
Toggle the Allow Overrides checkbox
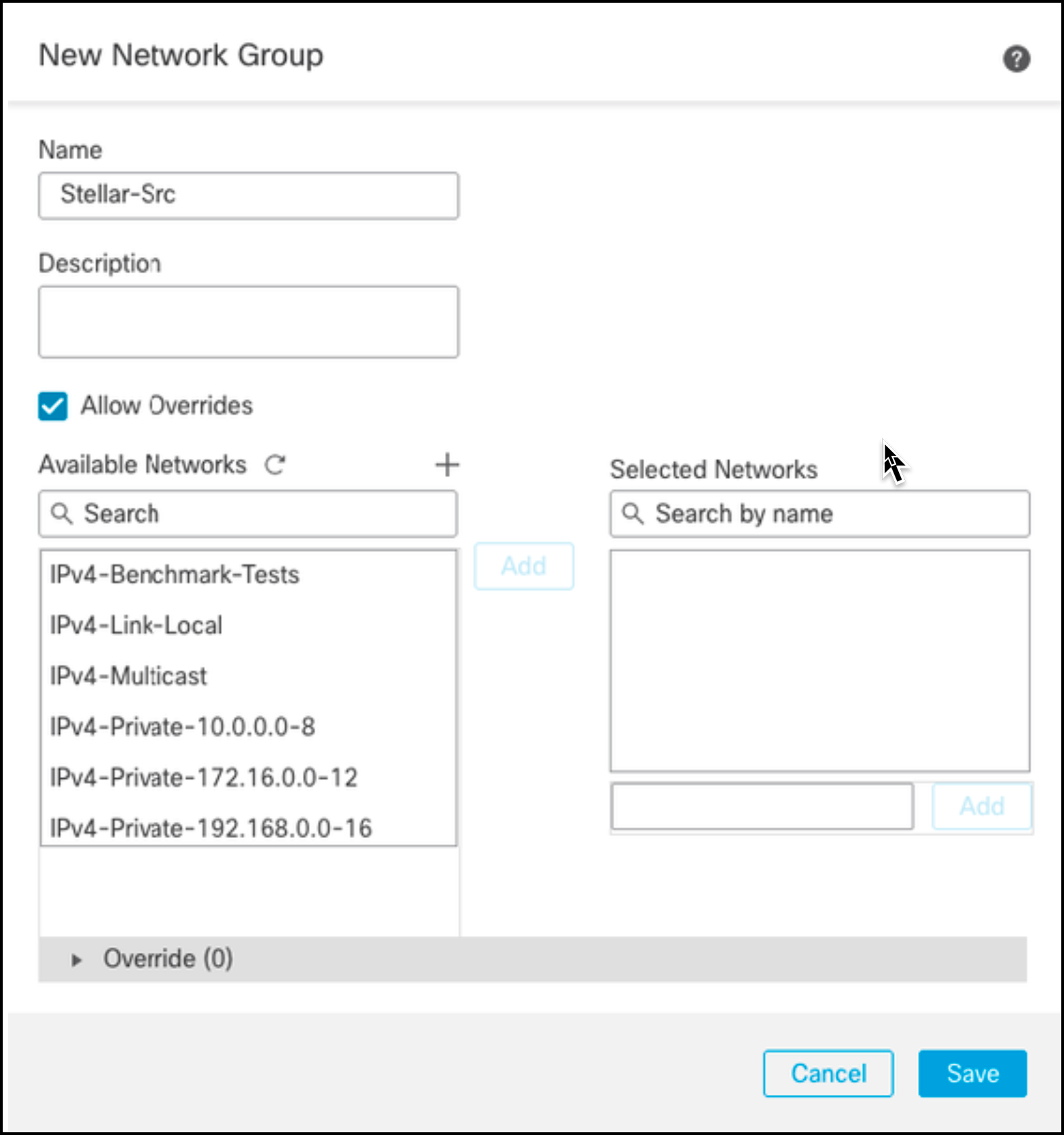tap(53, 406)
